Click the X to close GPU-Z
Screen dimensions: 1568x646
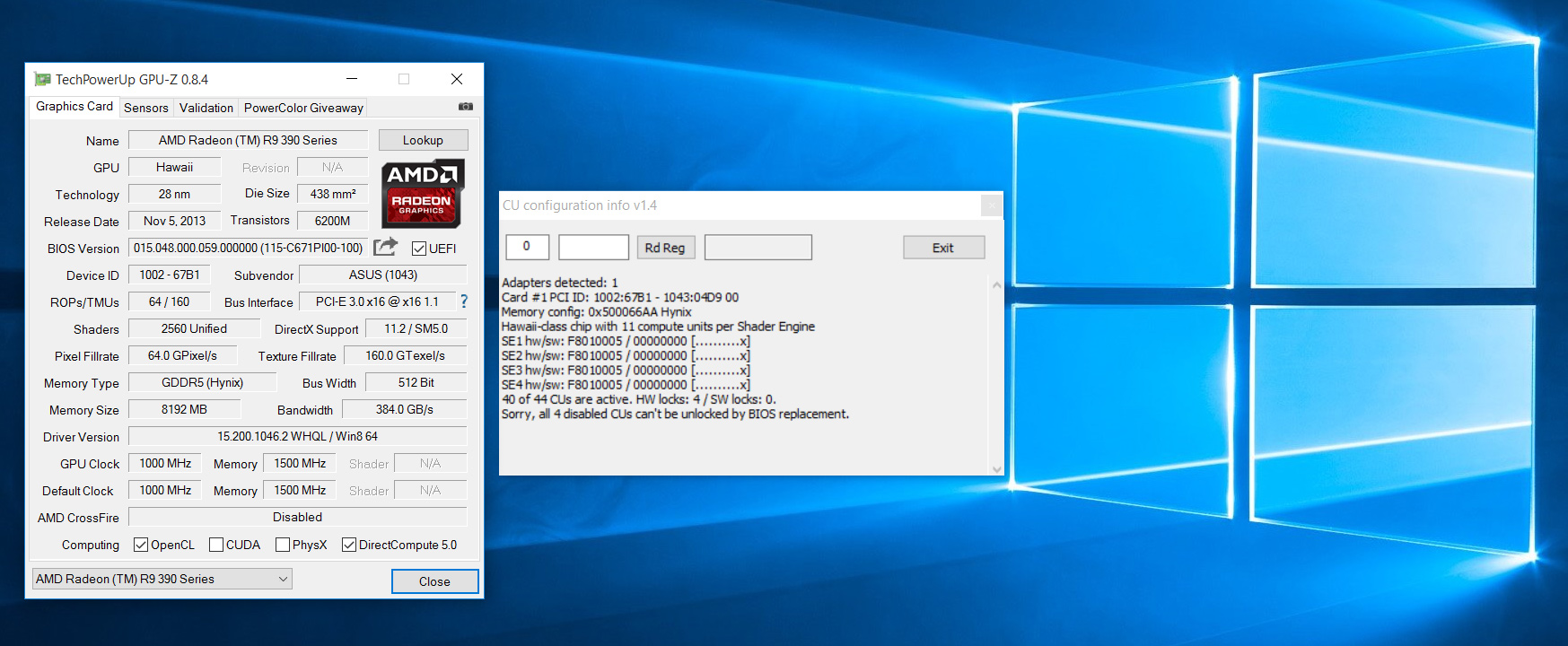point(456,79)
